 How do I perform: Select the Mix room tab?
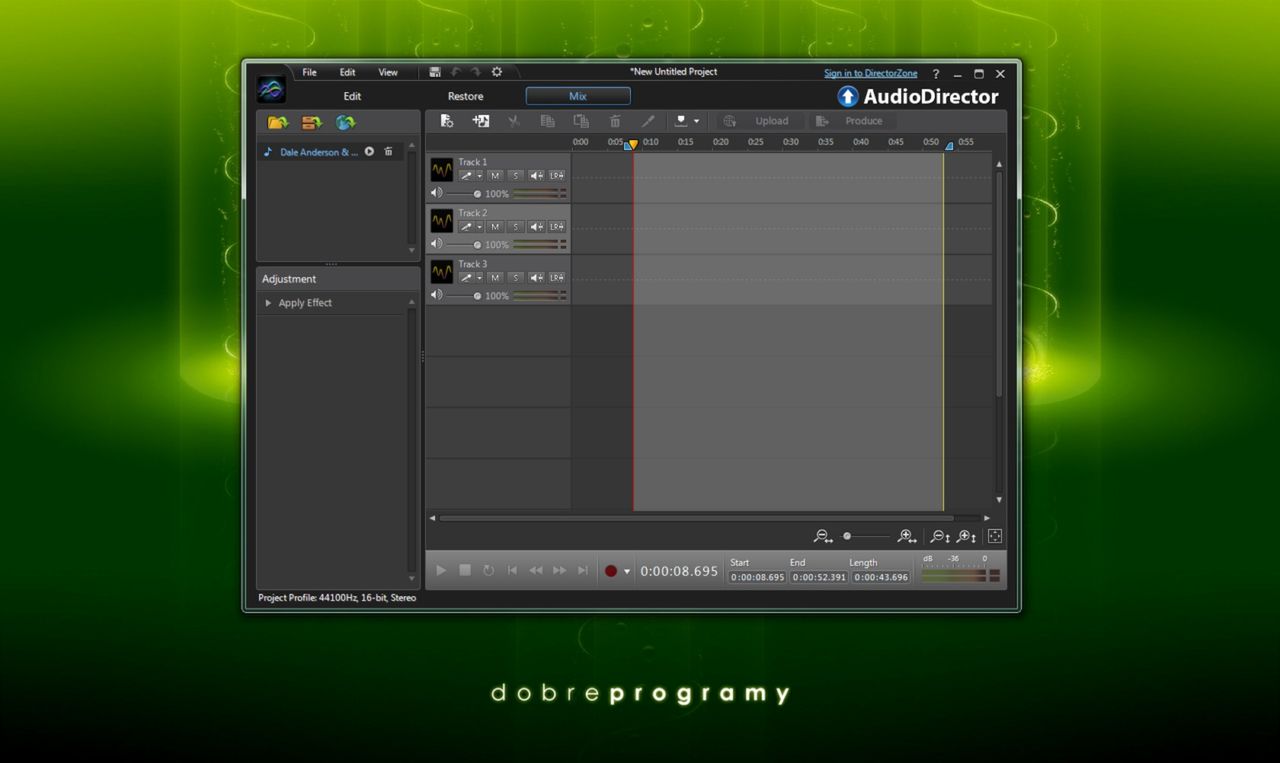click(x=578, y=96)
